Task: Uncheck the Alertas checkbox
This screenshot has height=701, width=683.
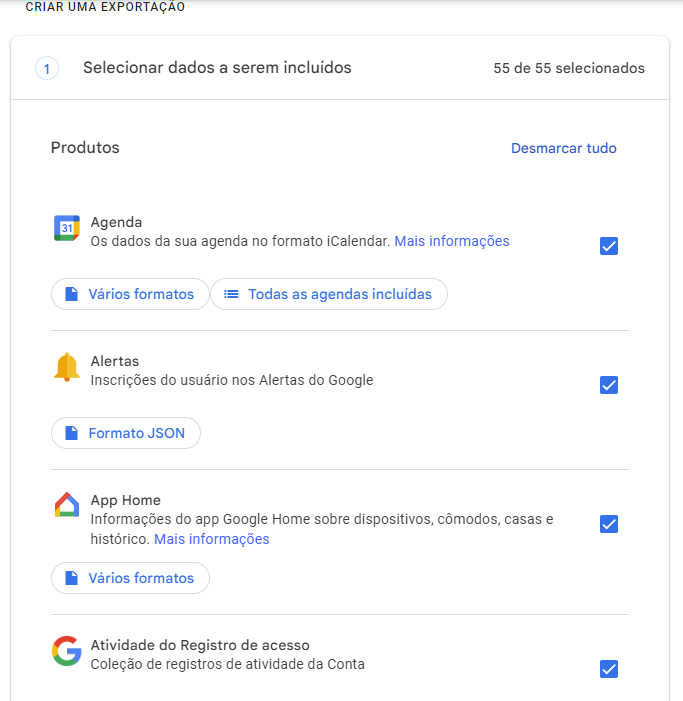Action: 609,385
